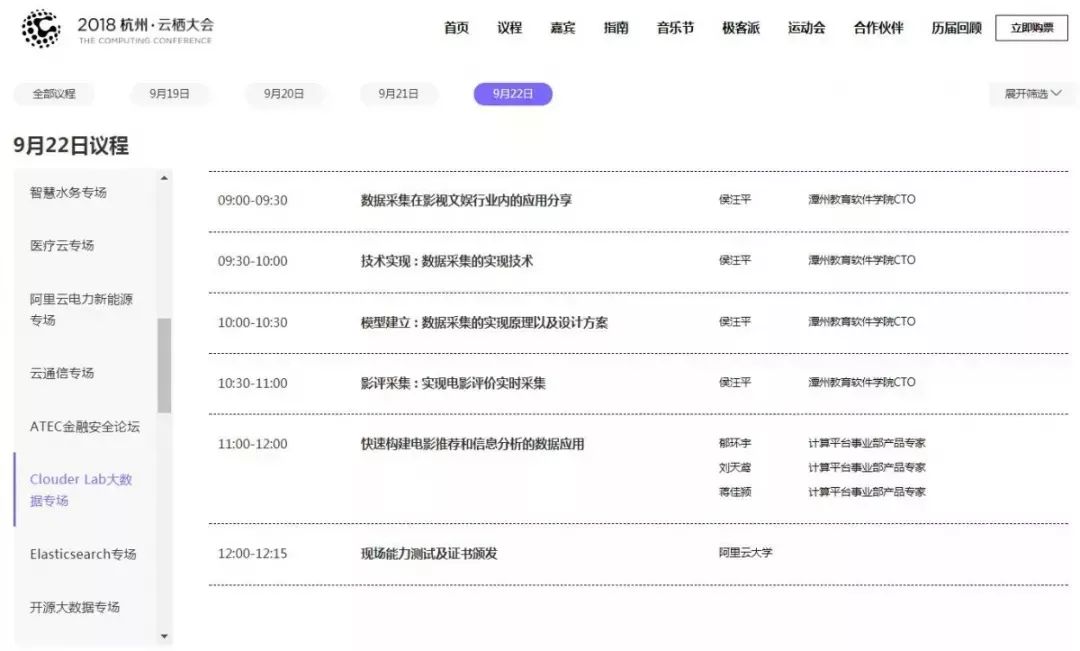Click speaker name in the 09:00-09:30 row
Screen dimensions: 1080x651
pyautogui.click(x=735, y=200)
